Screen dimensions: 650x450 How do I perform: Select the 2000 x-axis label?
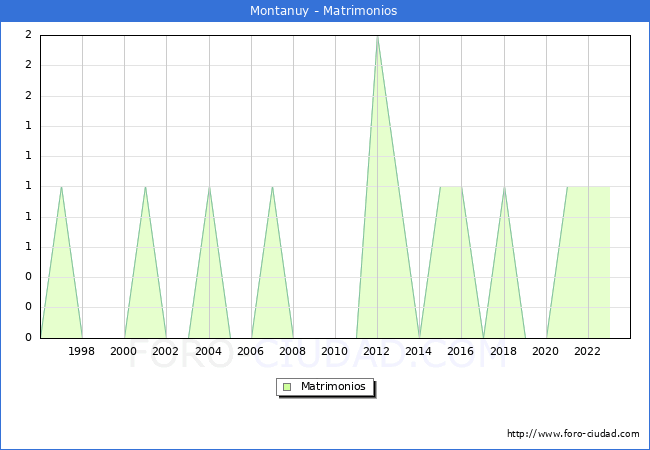click(x=124, y=351)
